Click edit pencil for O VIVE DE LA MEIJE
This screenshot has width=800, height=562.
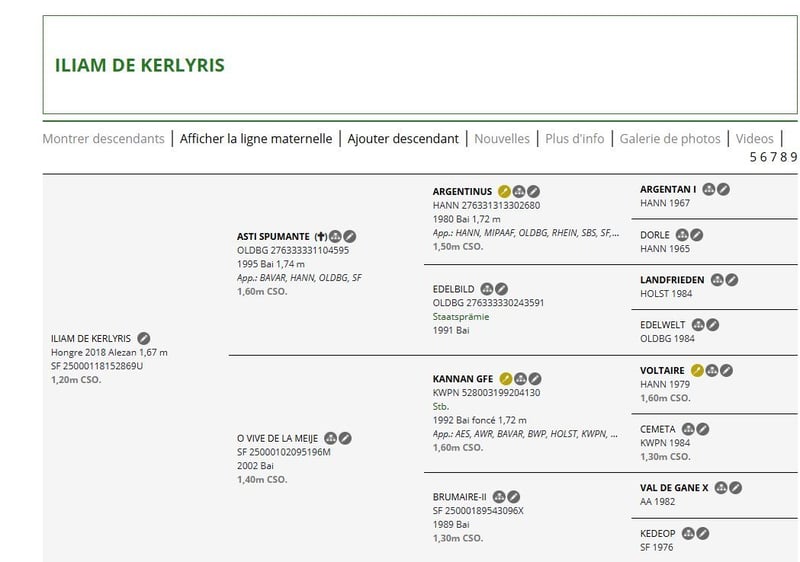pyautogui.click(x=345, y=438)
